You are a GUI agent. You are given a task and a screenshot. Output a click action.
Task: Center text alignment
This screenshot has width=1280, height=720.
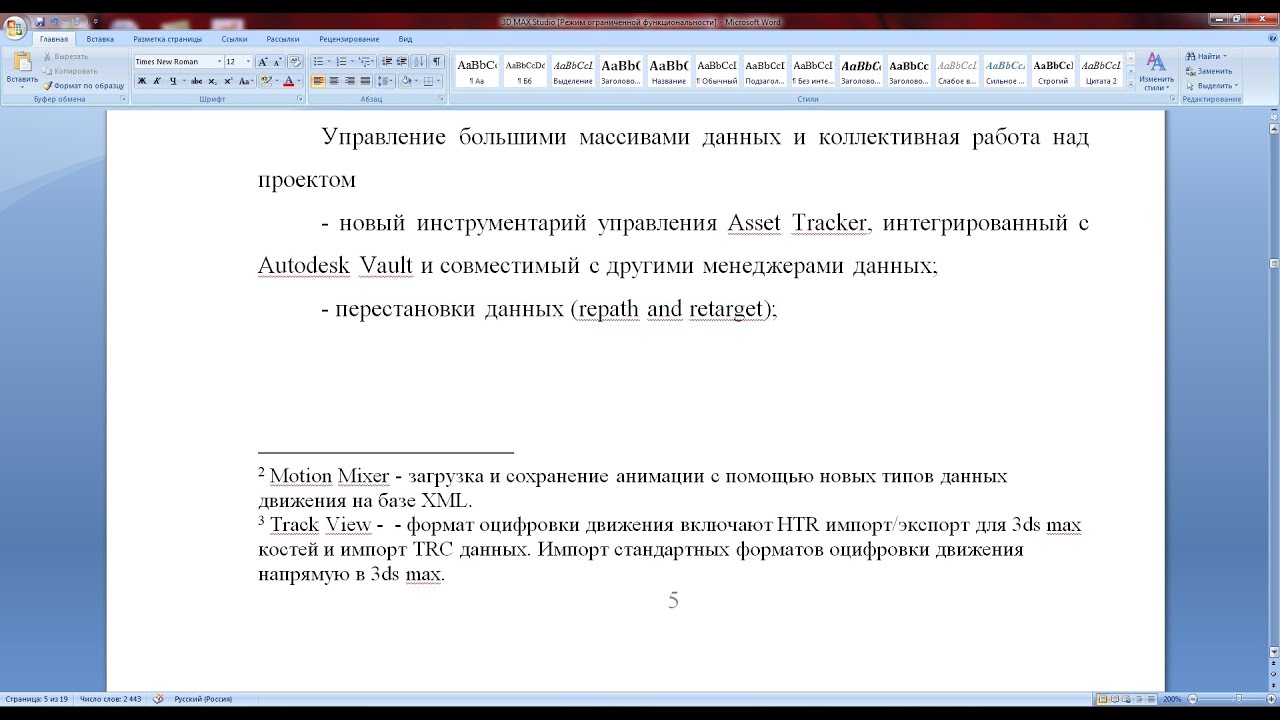(x=334, y=81)
